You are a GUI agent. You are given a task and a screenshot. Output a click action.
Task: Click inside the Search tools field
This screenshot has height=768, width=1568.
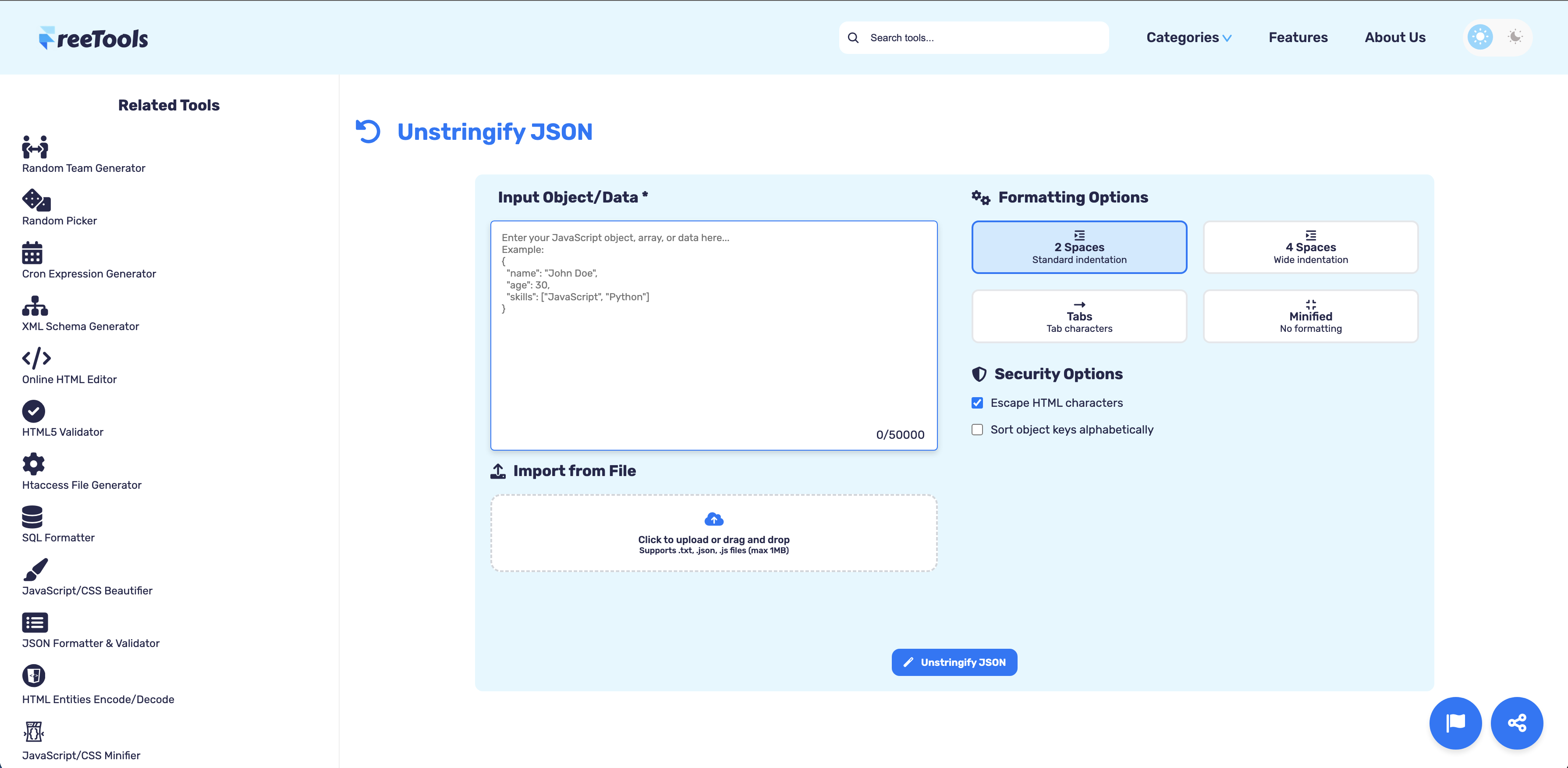coord(974,37)
